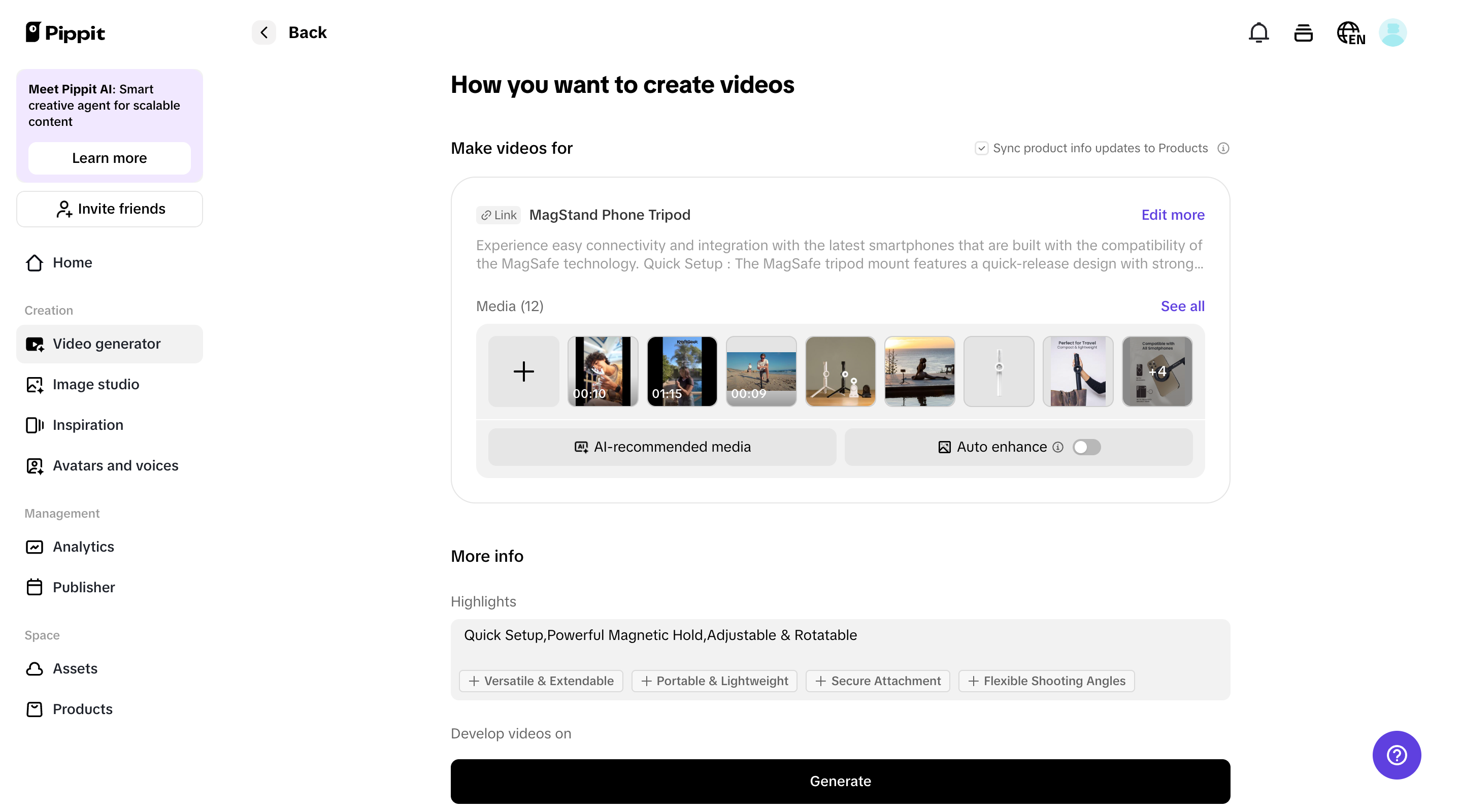This screenshot has width=1461, height=812.
Task: Click the purple help question icon
Action: [1396, 755]
